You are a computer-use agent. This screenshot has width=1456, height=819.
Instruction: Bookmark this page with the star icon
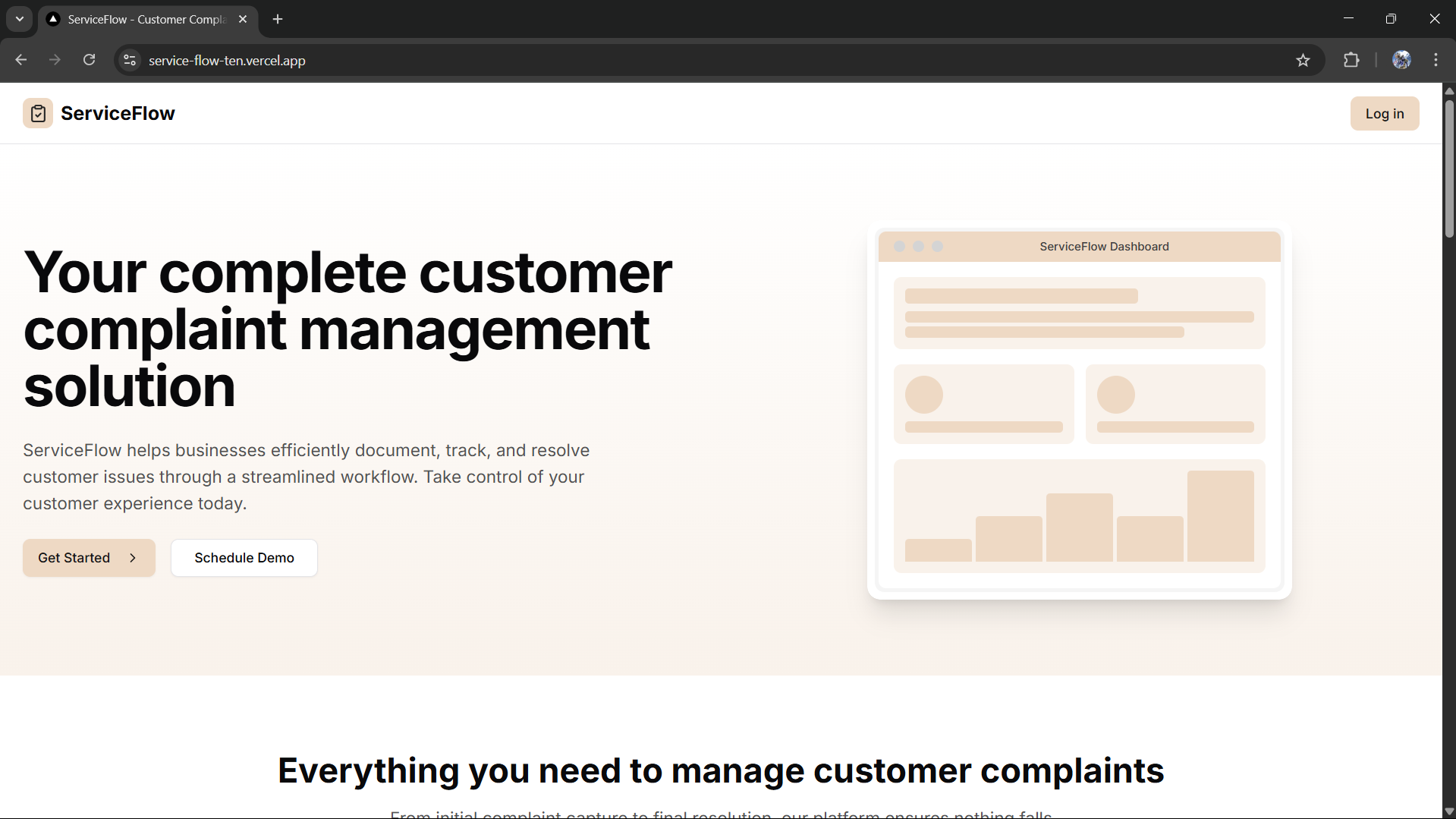1303,60
